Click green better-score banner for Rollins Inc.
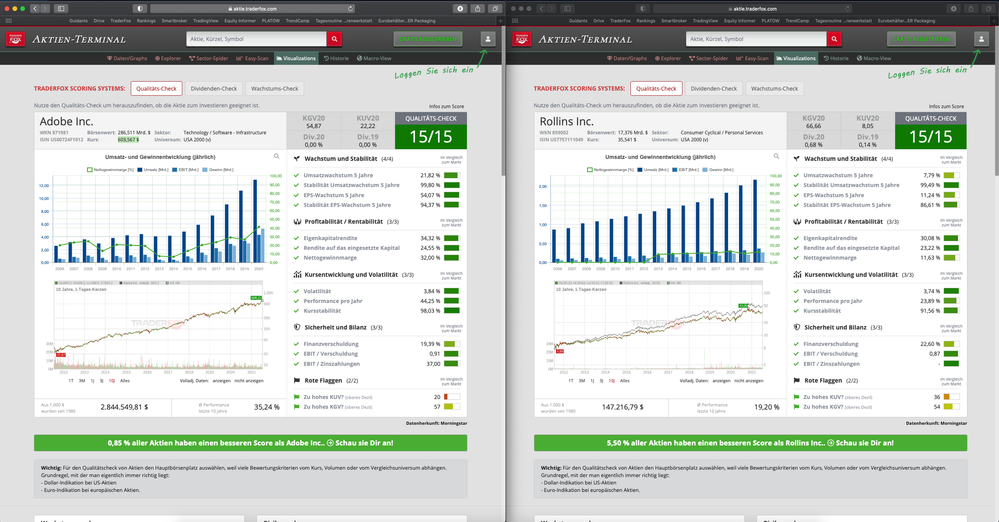The height and width of the screenshot is (522, 999). [x=751, y=443]
